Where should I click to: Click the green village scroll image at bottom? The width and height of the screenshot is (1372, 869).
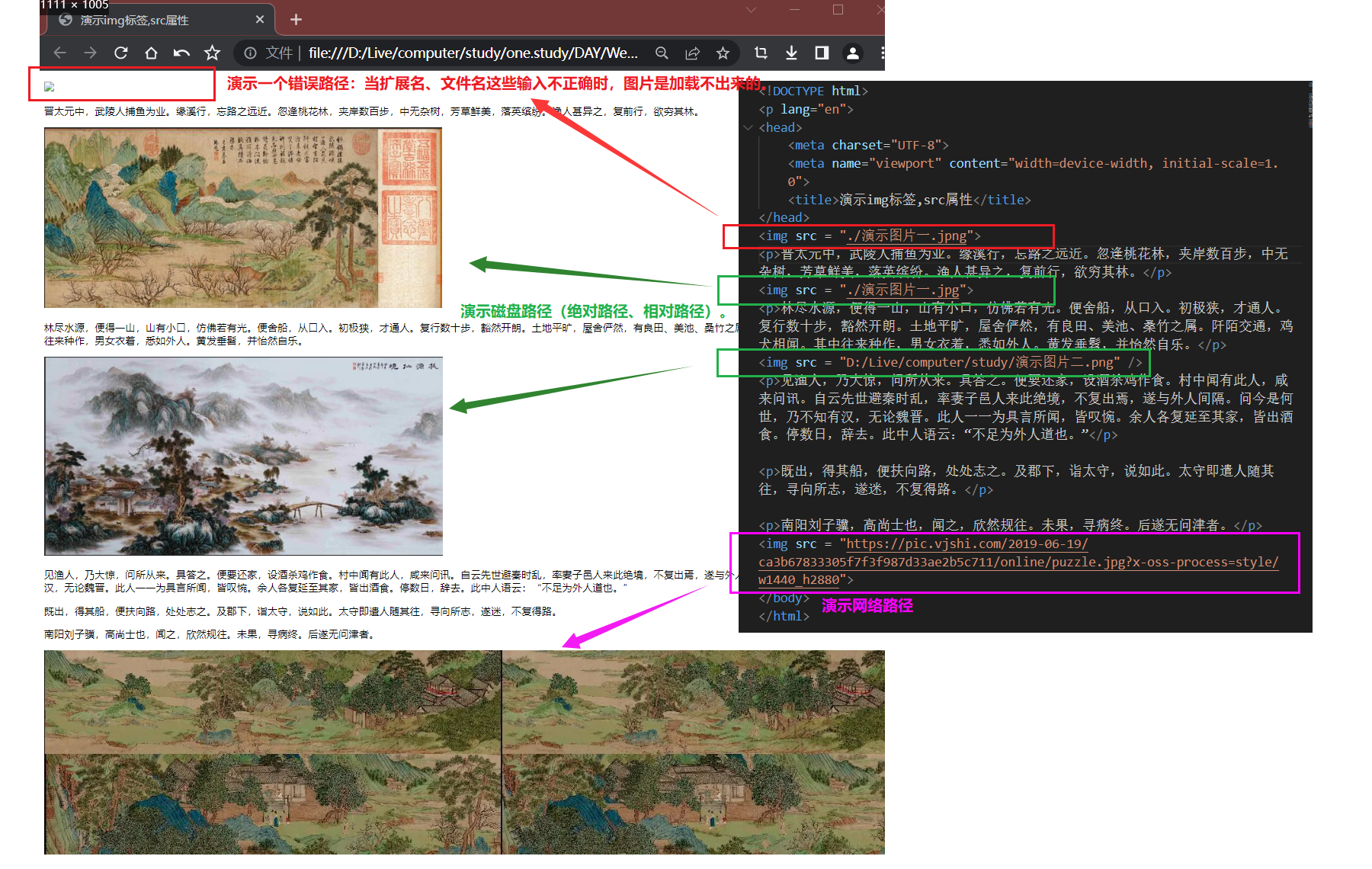464,753
